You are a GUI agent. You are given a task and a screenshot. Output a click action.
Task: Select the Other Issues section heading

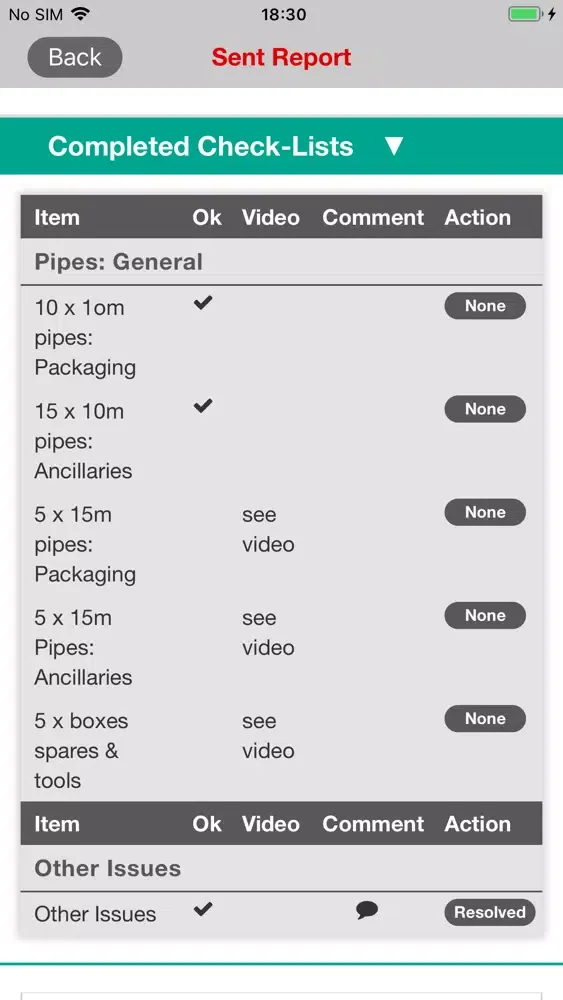(108, 869)
